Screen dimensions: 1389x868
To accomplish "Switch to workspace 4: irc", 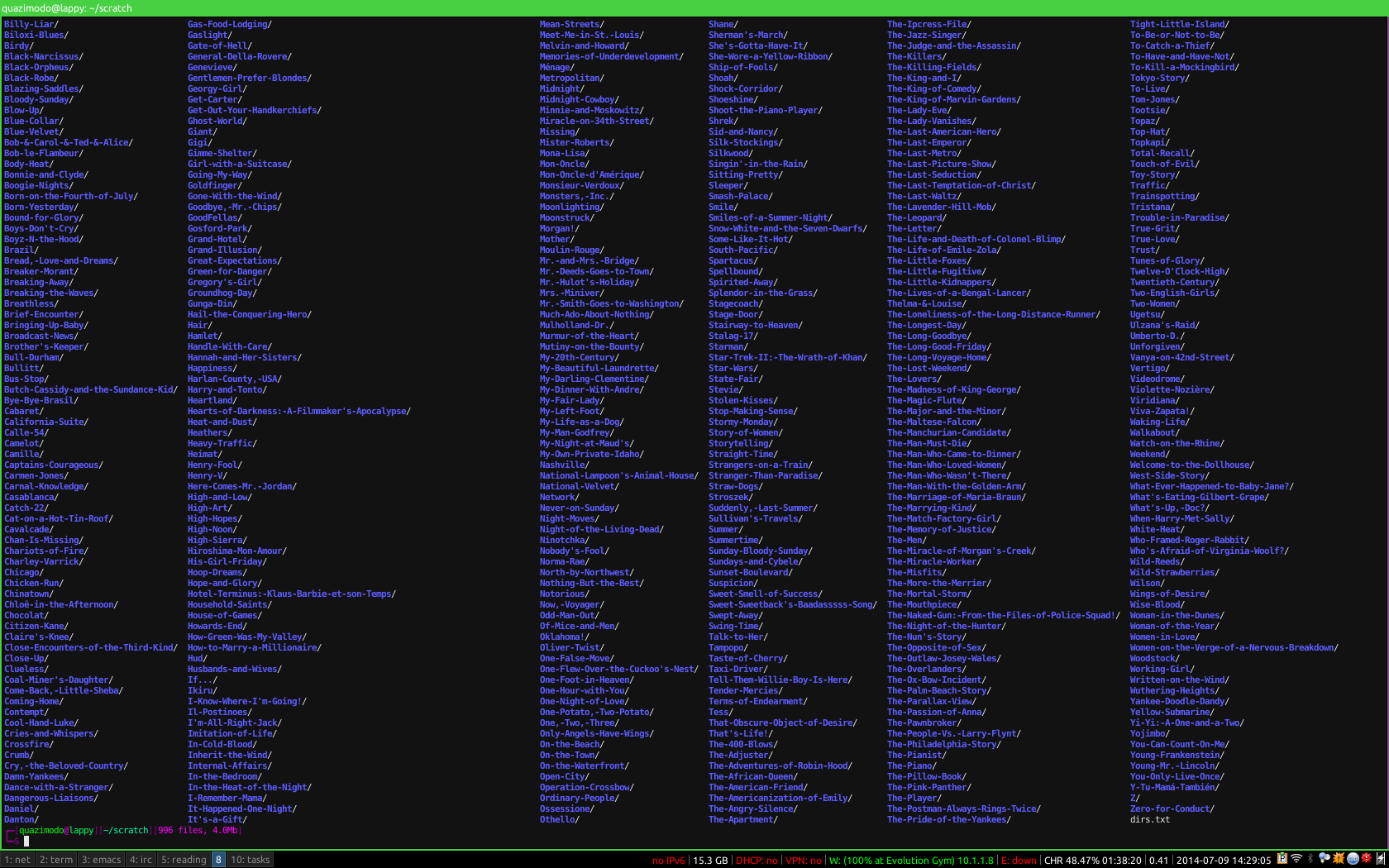I will tap(141, 860).
